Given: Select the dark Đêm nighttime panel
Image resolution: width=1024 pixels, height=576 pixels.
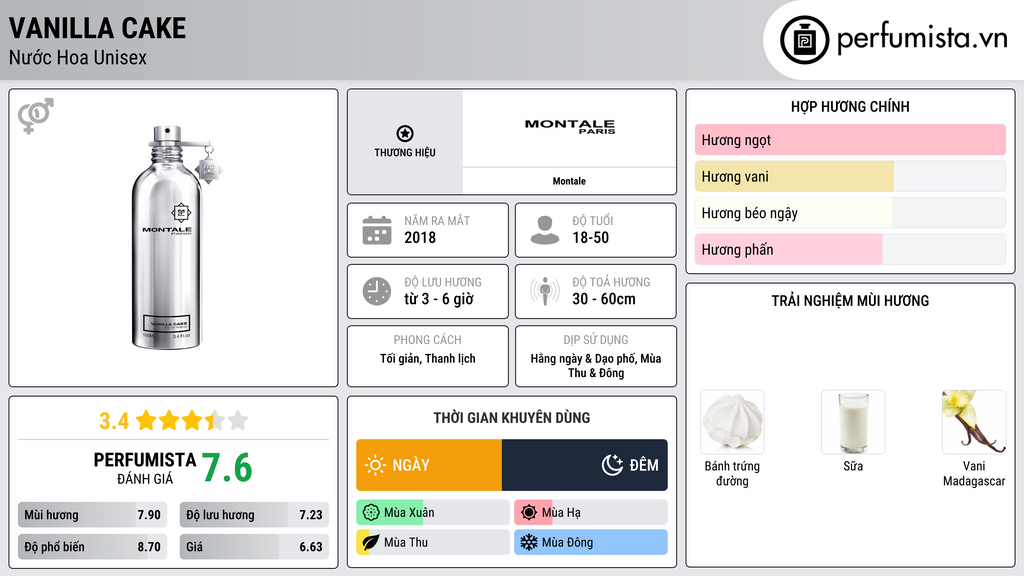Looking at the screenshot, I should click(585, 465).
